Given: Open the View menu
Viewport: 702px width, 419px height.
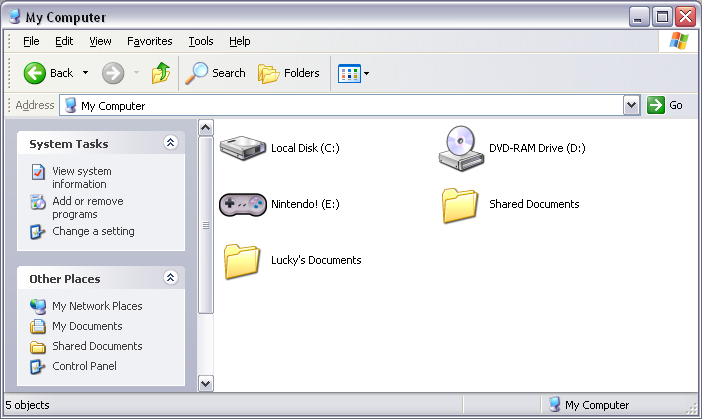Looking at the screenshot, I should pos(100,41).
